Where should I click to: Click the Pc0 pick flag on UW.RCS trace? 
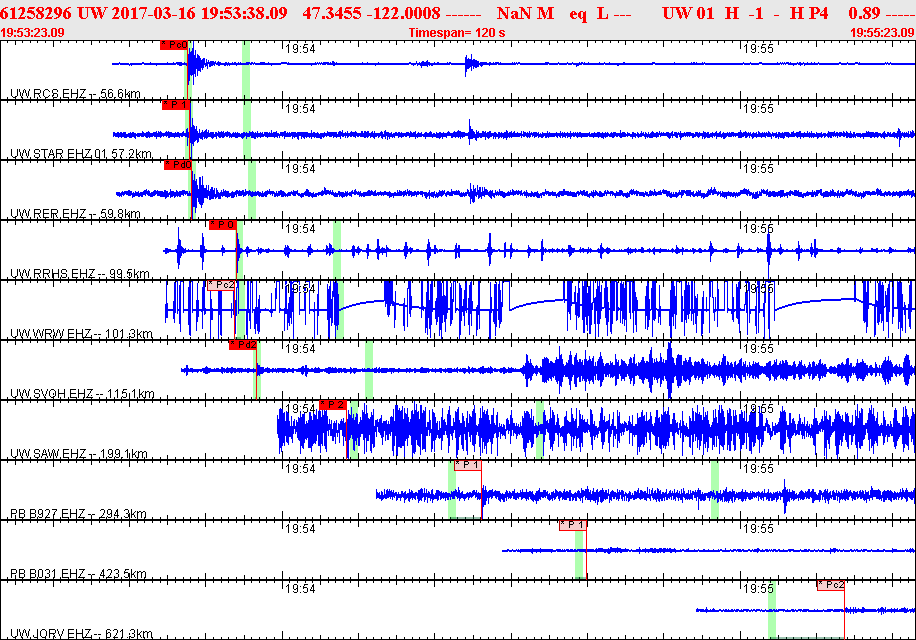173,45
